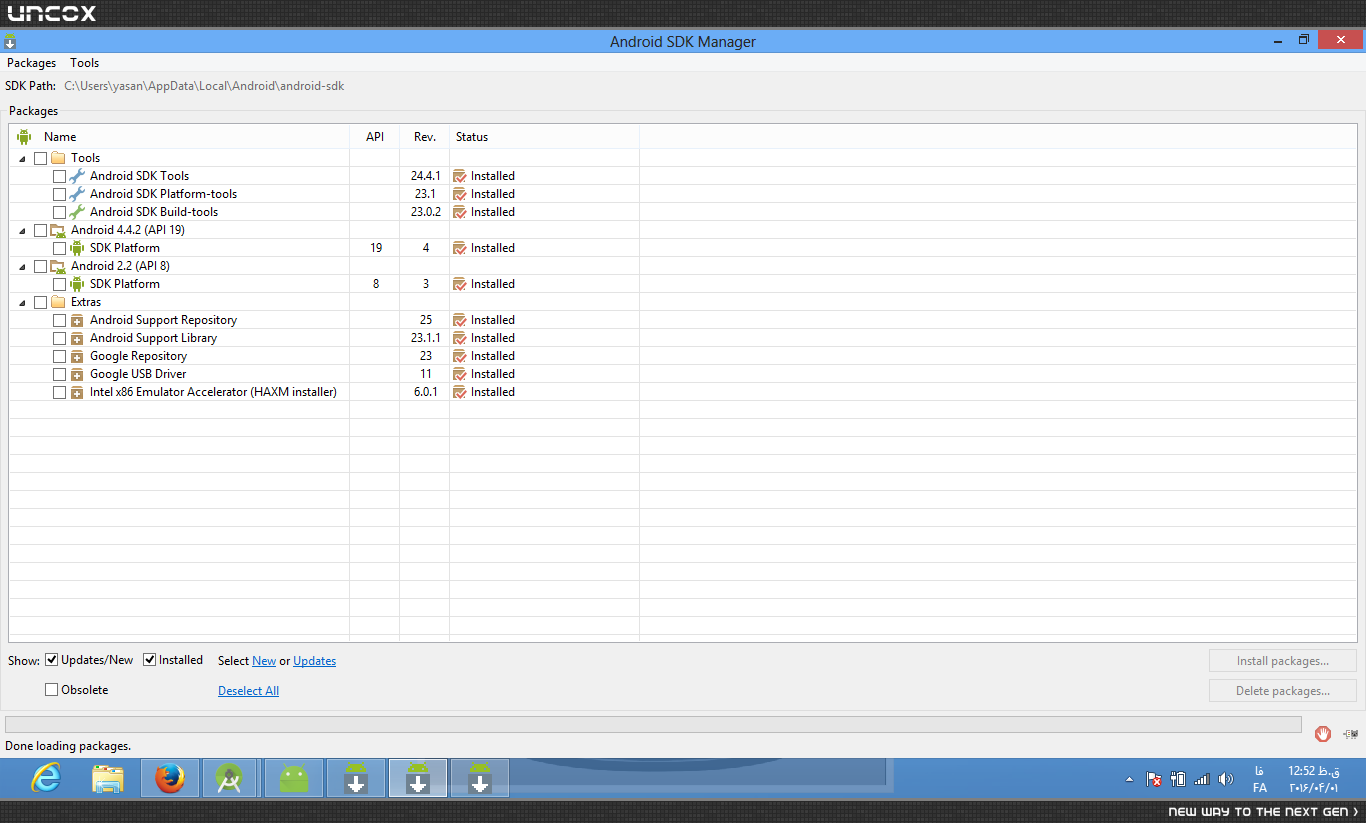1366x823 pixels.
Task: Sort by the API column header
Action: (x=375, y=137)
